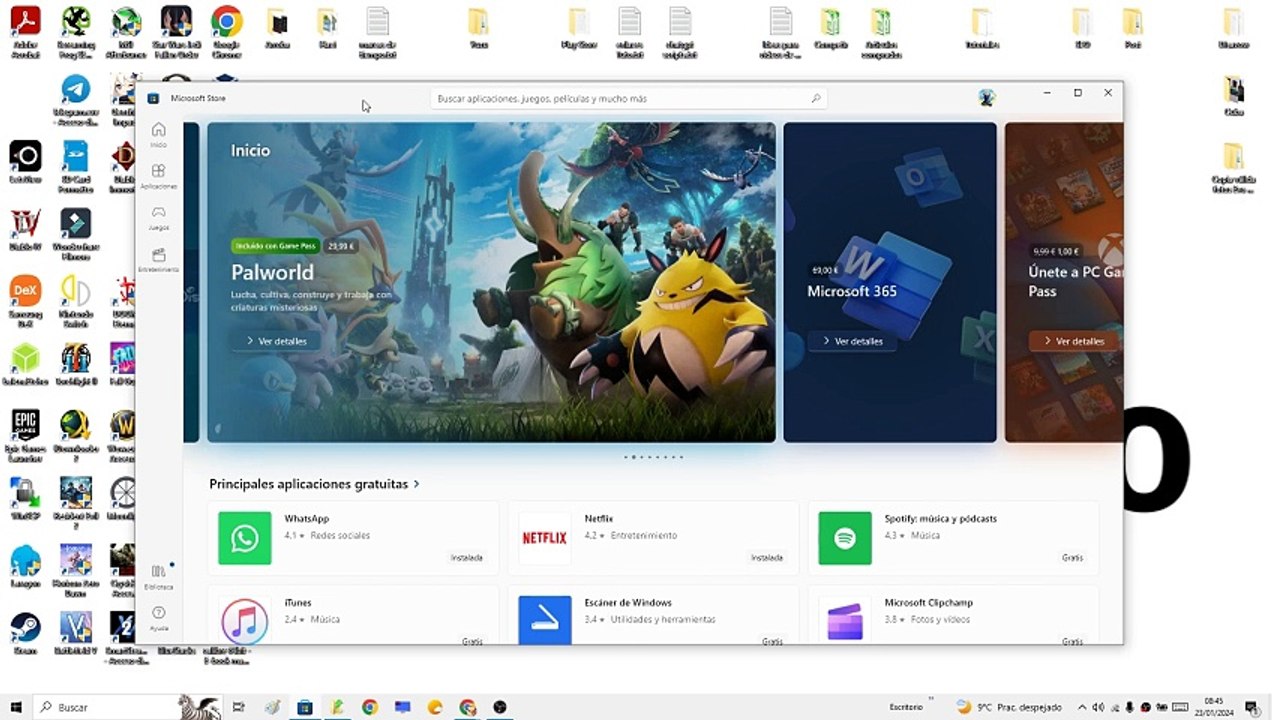Open Aplicaciones section in Store sidebar

coord(158,177)
